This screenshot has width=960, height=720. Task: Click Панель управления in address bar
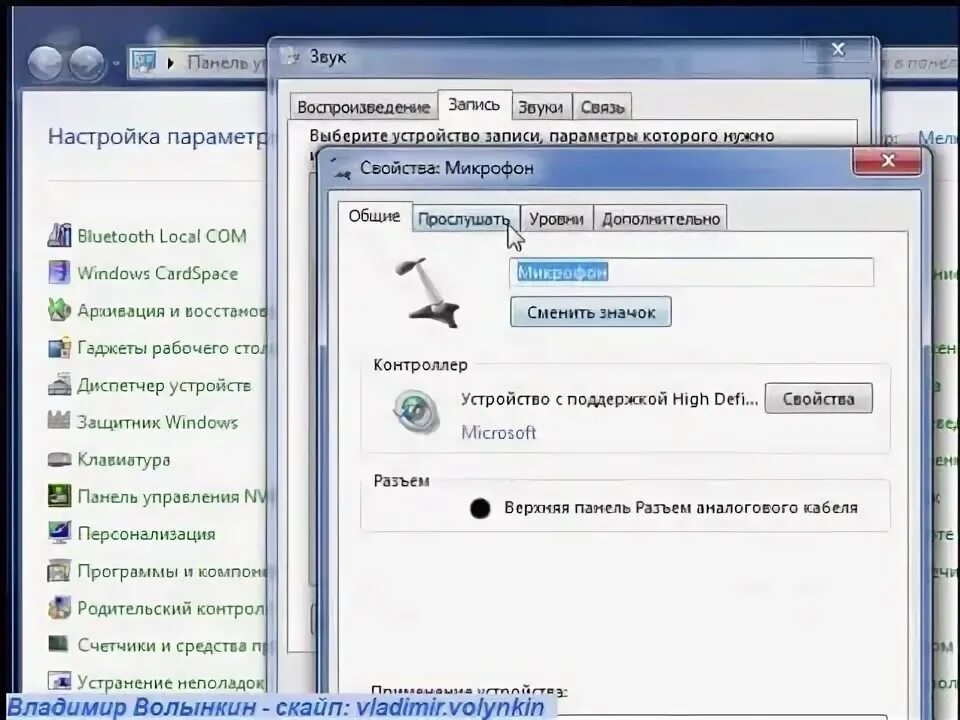pos(227,62)
